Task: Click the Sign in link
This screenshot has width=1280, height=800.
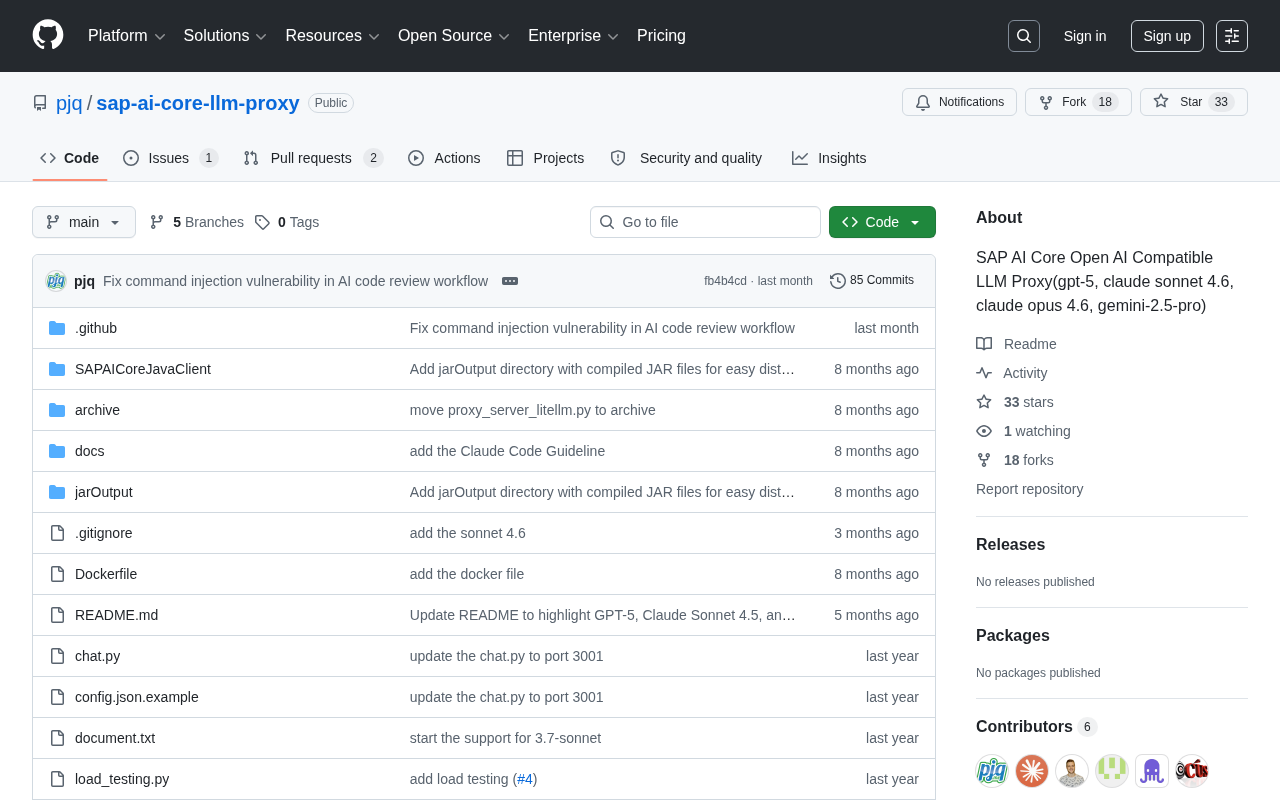Action: (1085, 36)
